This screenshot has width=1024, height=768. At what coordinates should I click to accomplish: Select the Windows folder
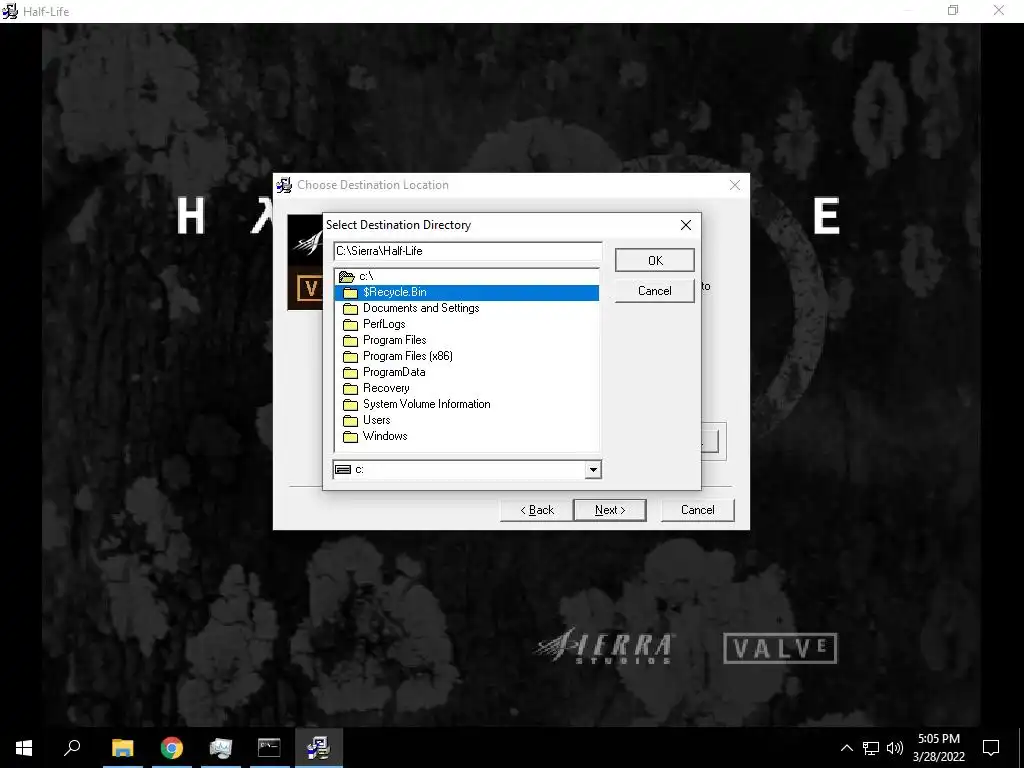click(x=466, y=436)
